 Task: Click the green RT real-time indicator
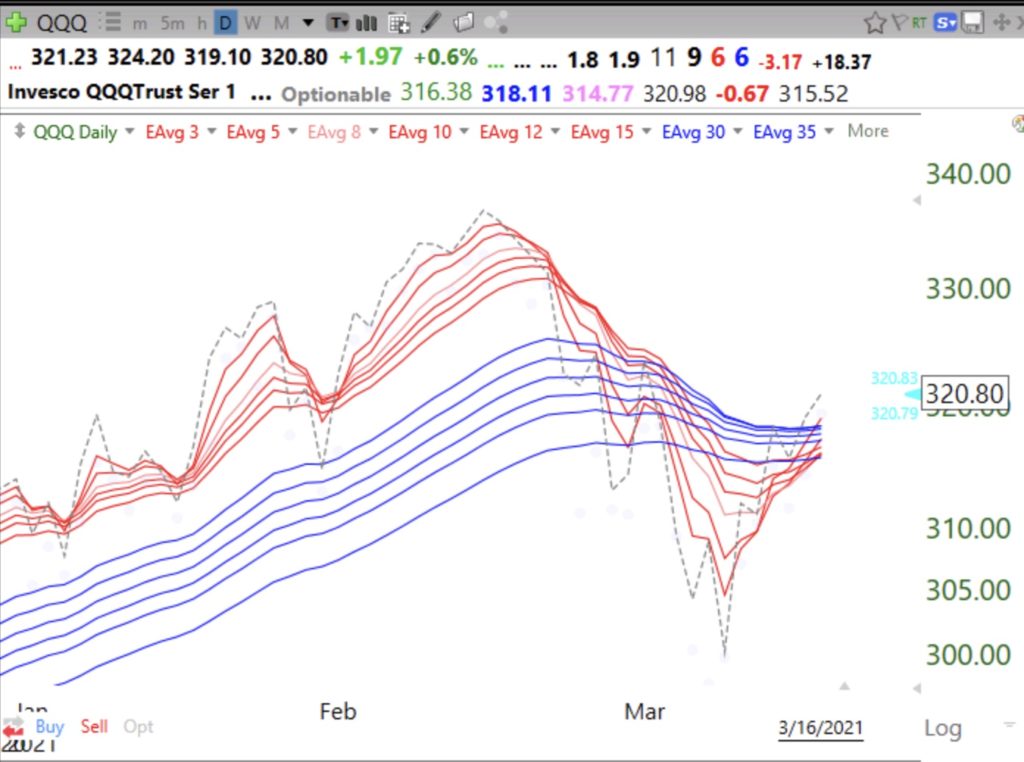pos(919,24)
